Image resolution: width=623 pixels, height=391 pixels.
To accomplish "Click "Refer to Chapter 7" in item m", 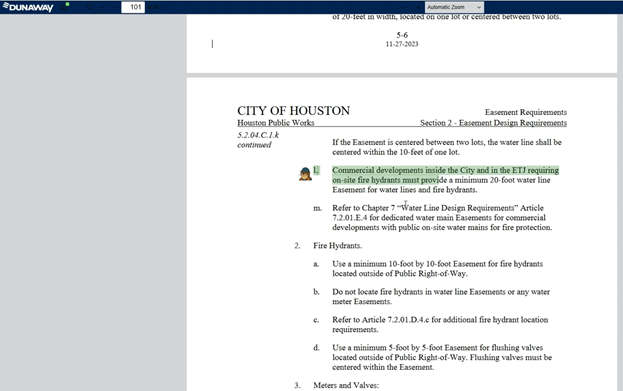I will click(x=364, y=208).
